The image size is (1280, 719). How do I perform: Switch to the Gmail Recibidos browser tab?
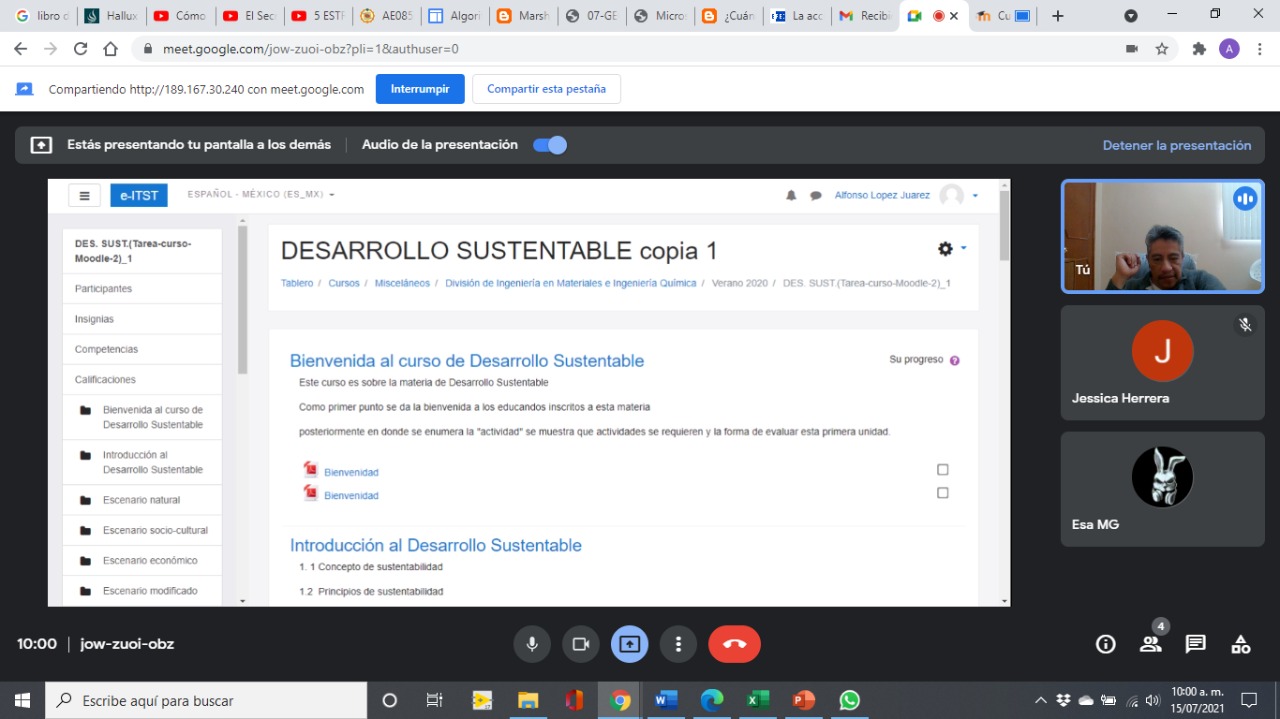coord(863,16)
